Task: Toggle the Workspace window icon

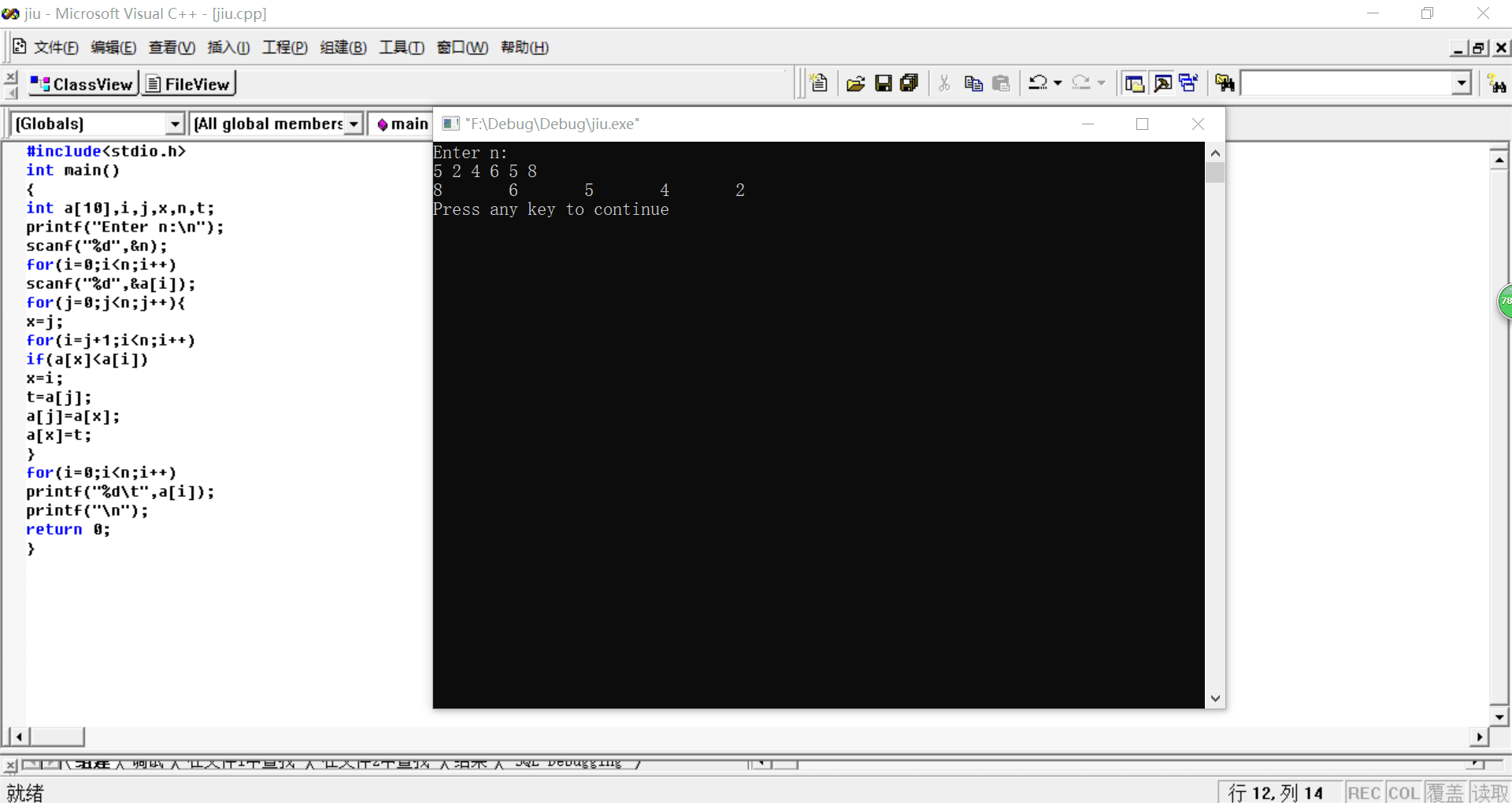Action: pos(1134,83)
